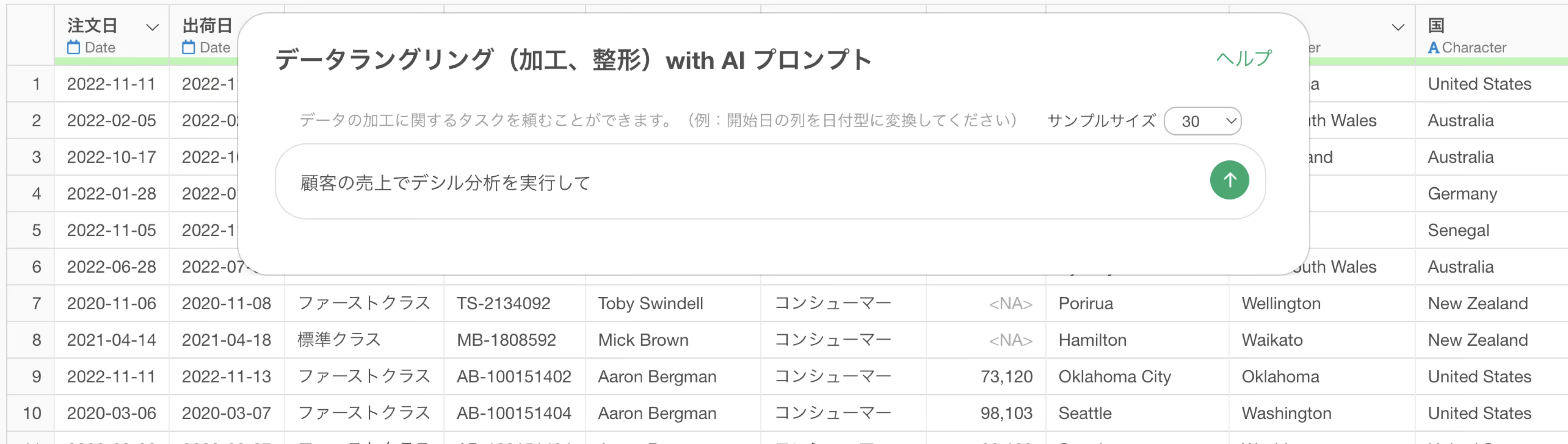
Task: Click the Character type icon under 国
Action: click(1434, 47)
